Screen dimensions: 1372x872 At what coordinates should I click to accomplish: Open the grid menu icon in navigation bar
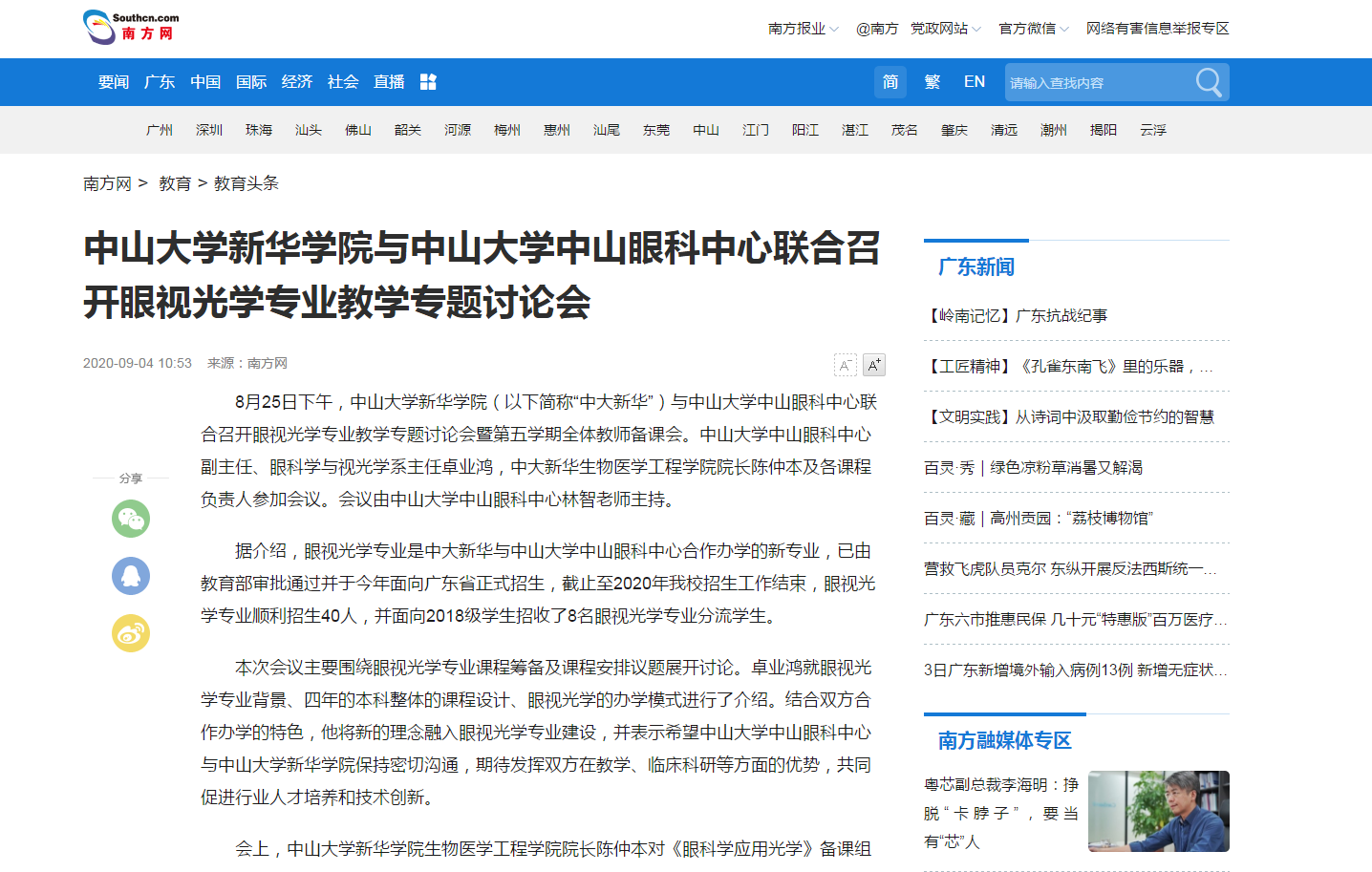point(428,82)
